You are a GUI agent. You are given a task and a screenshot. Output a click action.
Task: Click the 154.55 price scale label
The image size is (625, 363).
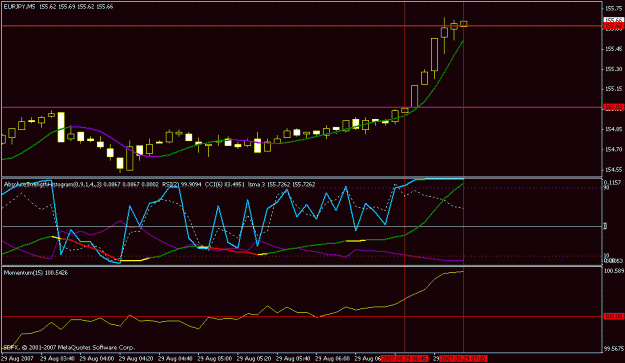tap(613, 169)
